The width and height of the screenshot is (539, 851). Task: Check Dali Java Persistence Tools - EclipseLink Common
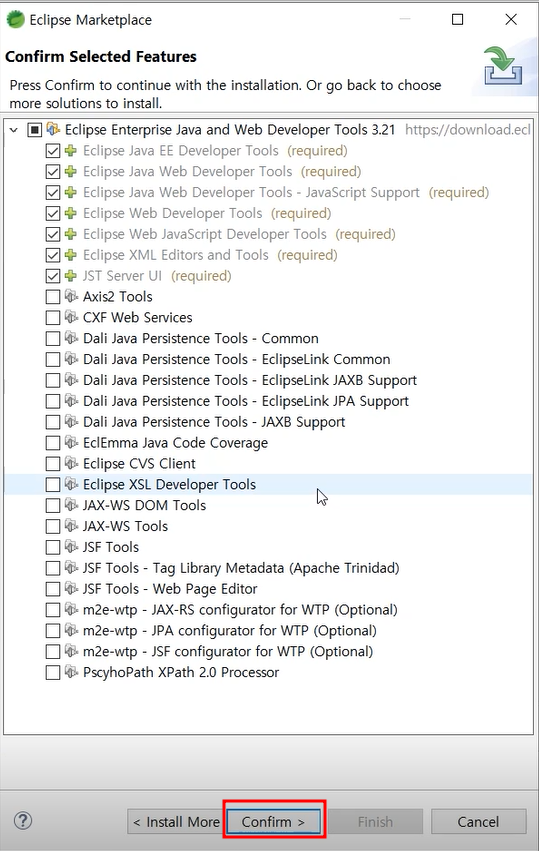[53, 359]
